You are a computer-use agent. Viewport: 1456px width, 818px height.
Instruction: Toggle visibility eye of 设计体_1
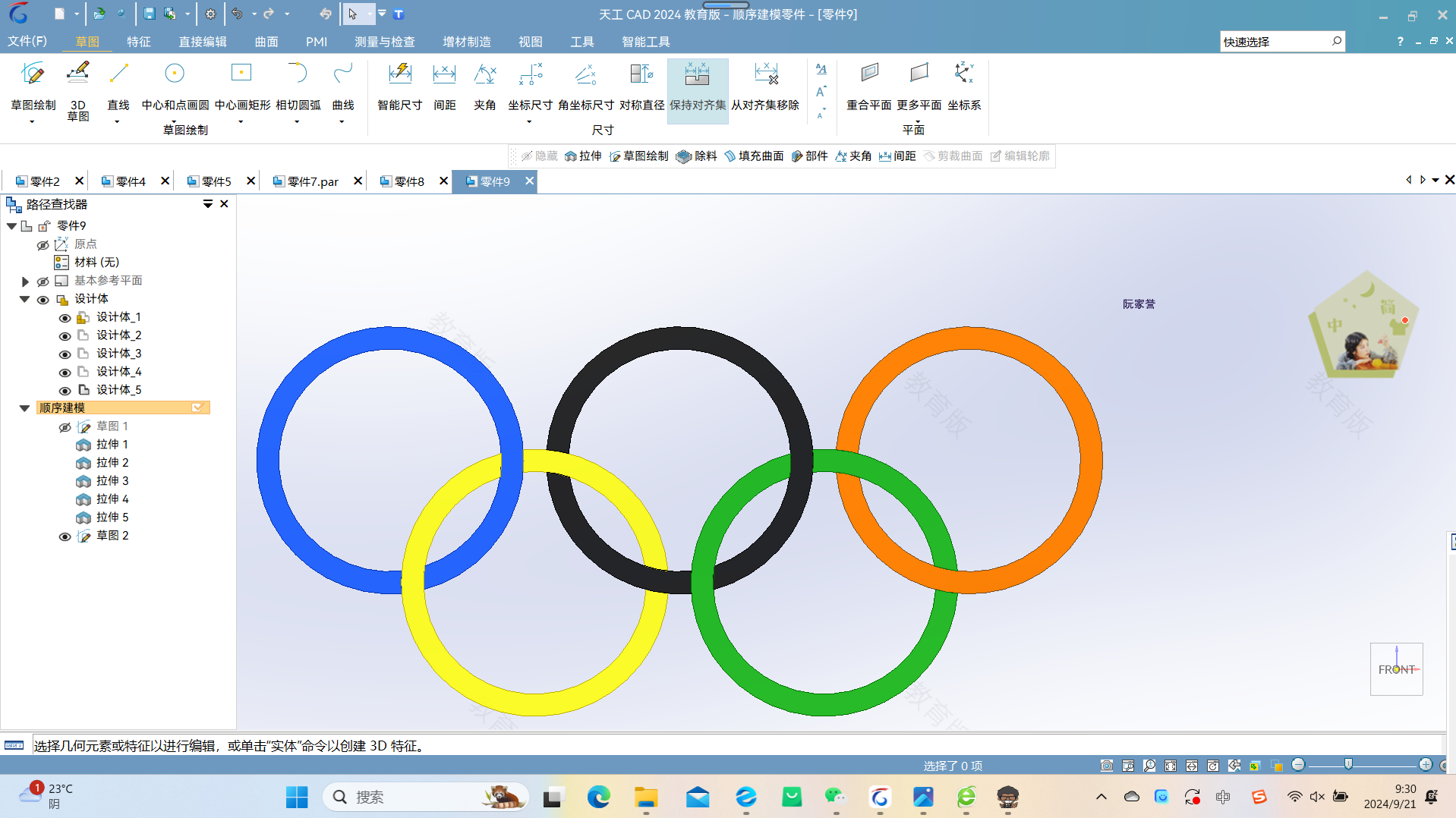pos(65,318)
